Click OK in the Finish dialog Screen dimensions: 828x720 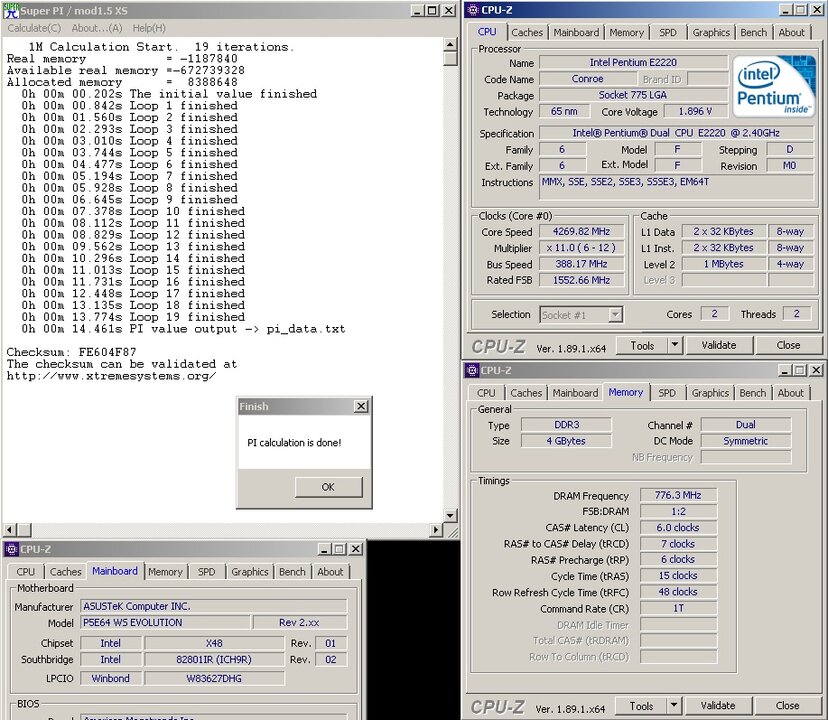pyautogui.click(x=328, y=487)
